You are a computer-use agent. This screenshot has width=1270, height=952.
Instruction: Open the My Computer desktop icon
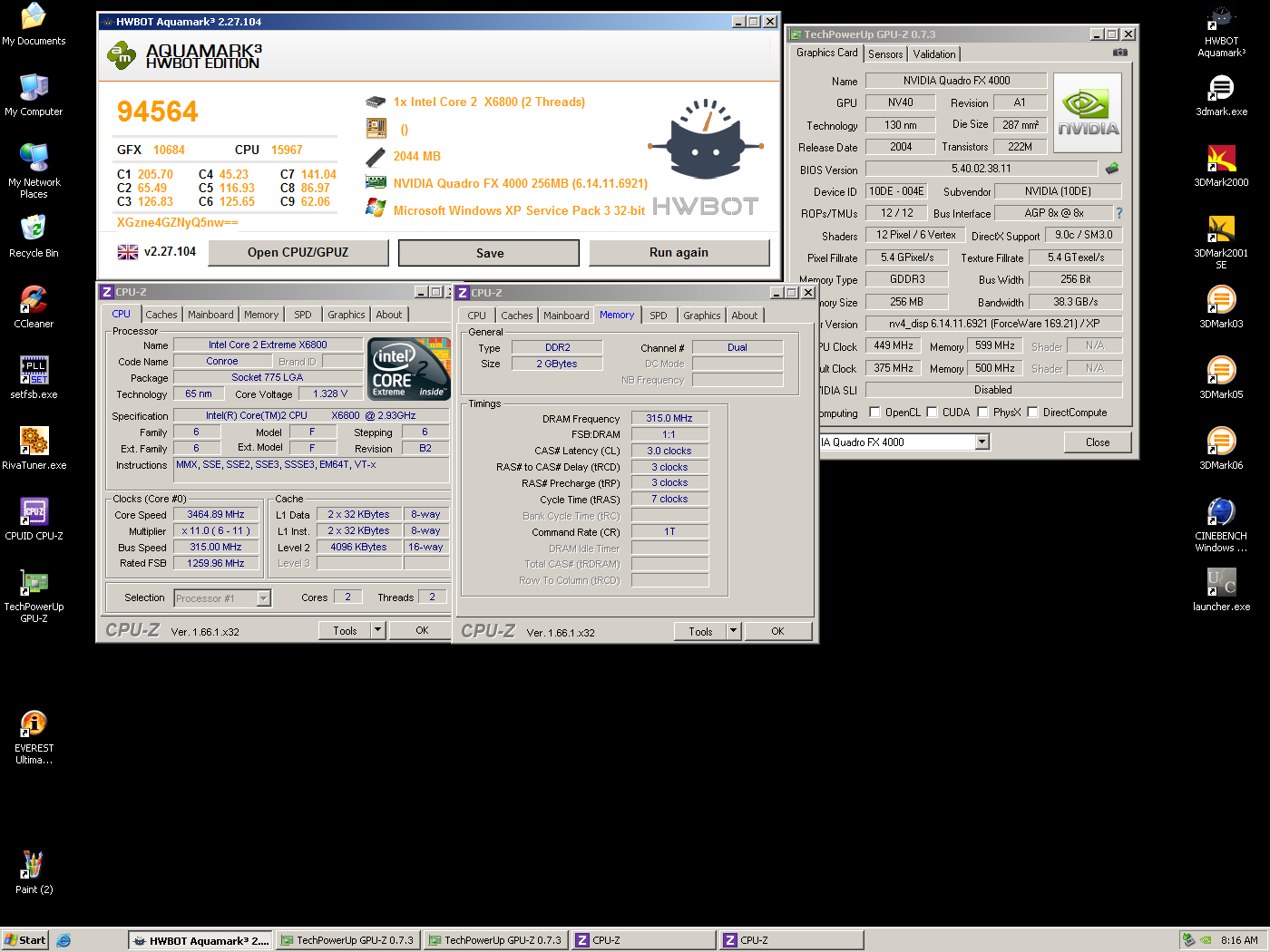[34, 95]
